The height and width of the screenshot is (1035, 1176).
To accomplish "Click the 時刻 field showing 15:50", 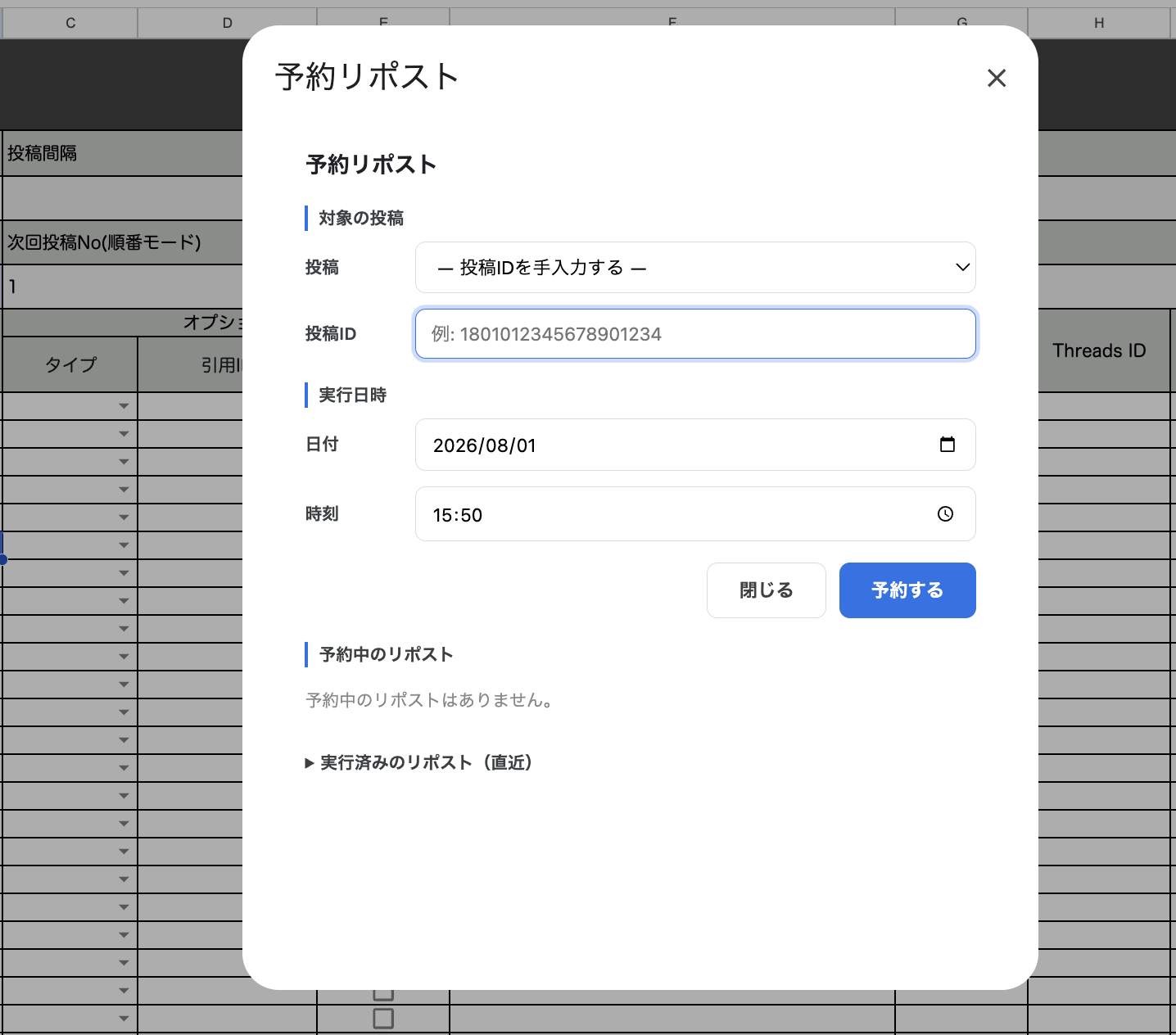I will point(695,514).
